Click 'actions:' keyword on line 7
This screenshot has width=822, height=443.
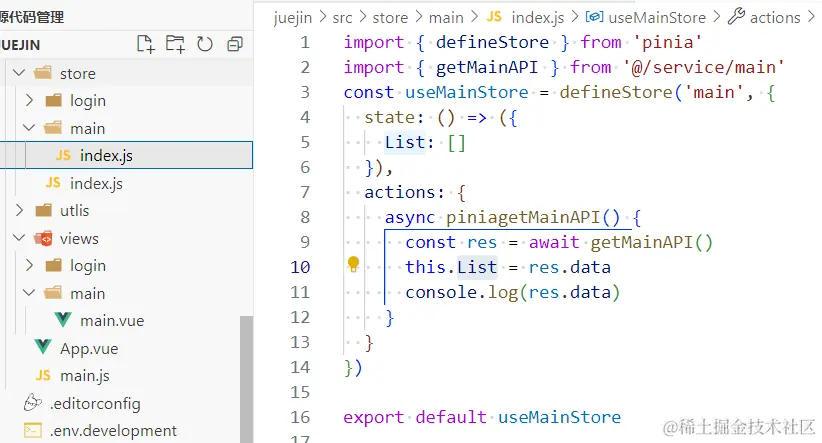(x=404, y=192)
